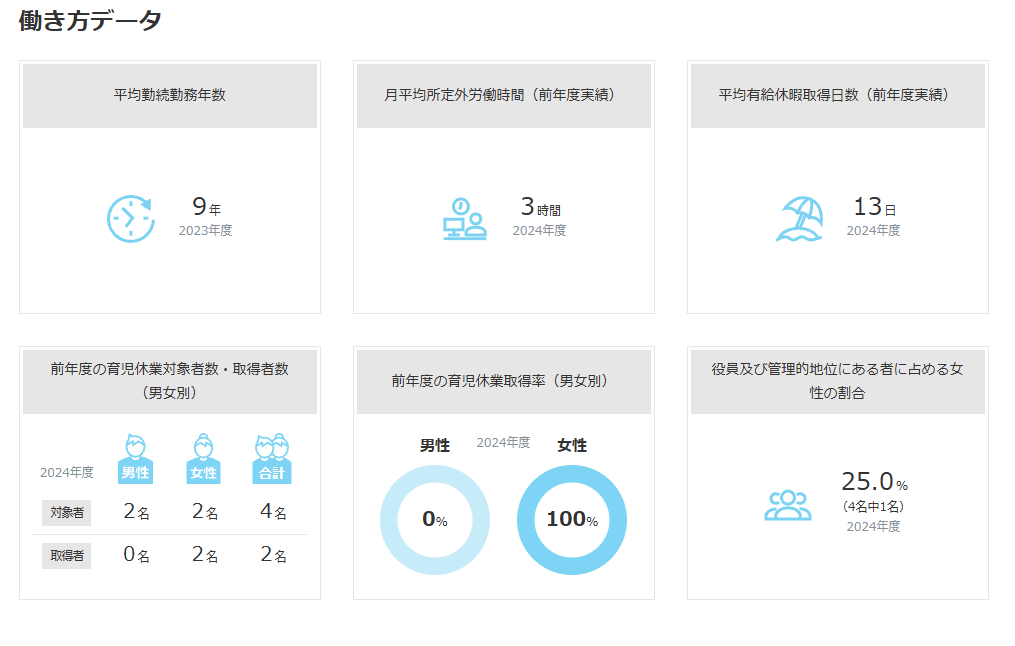The width and height of the screenshot is (1015, 646).
Task: Click the beach umbrella paid leave icon
Action: (x=799, y=218)
